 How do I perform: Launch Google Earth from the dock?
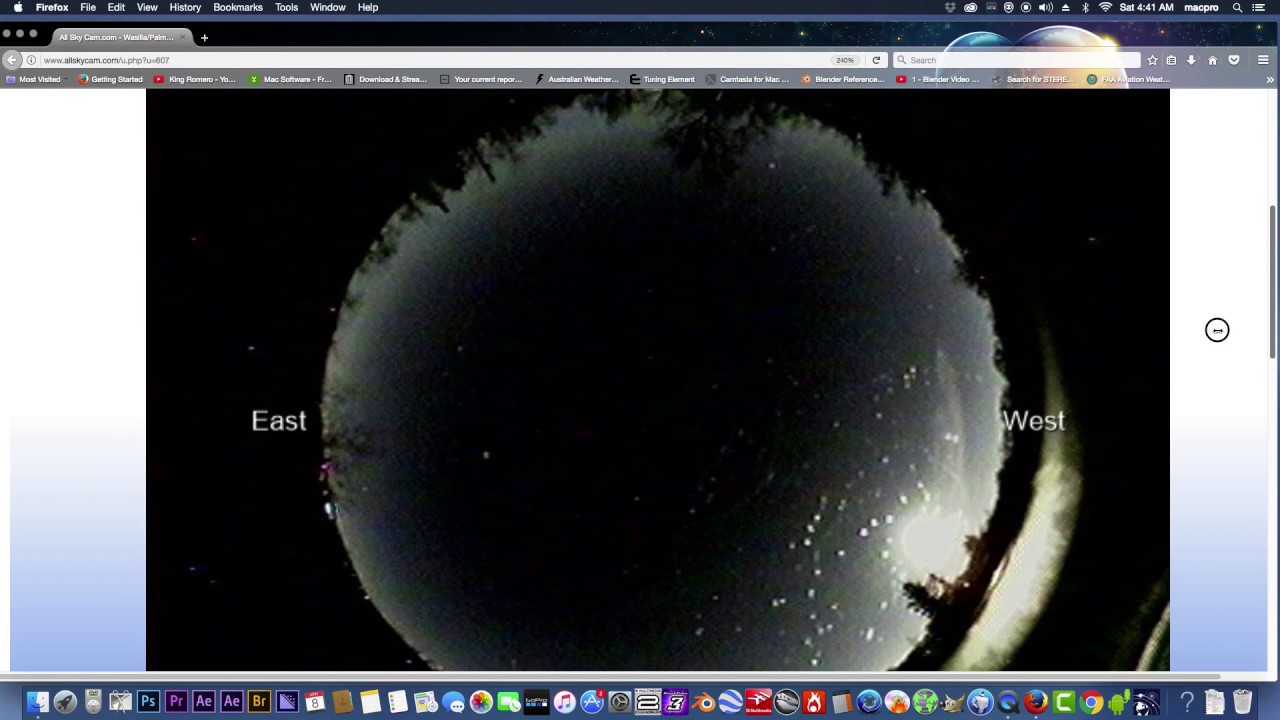(x=731, y=702)
